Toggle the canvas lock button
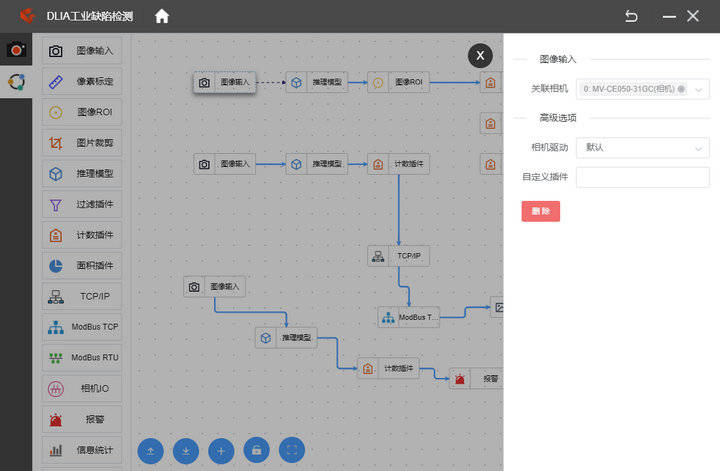720x471 pixels. [257, 451]
